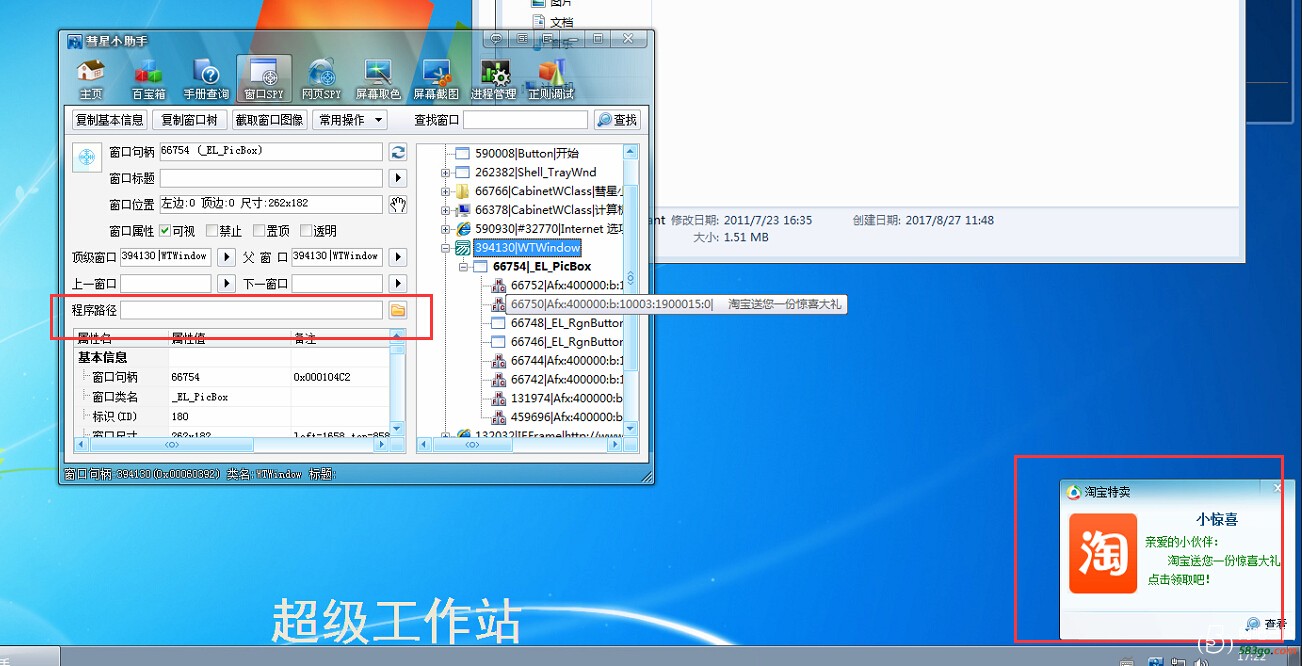
Task: Open the 百宝箱 toolbox
Action: (148, 79)
